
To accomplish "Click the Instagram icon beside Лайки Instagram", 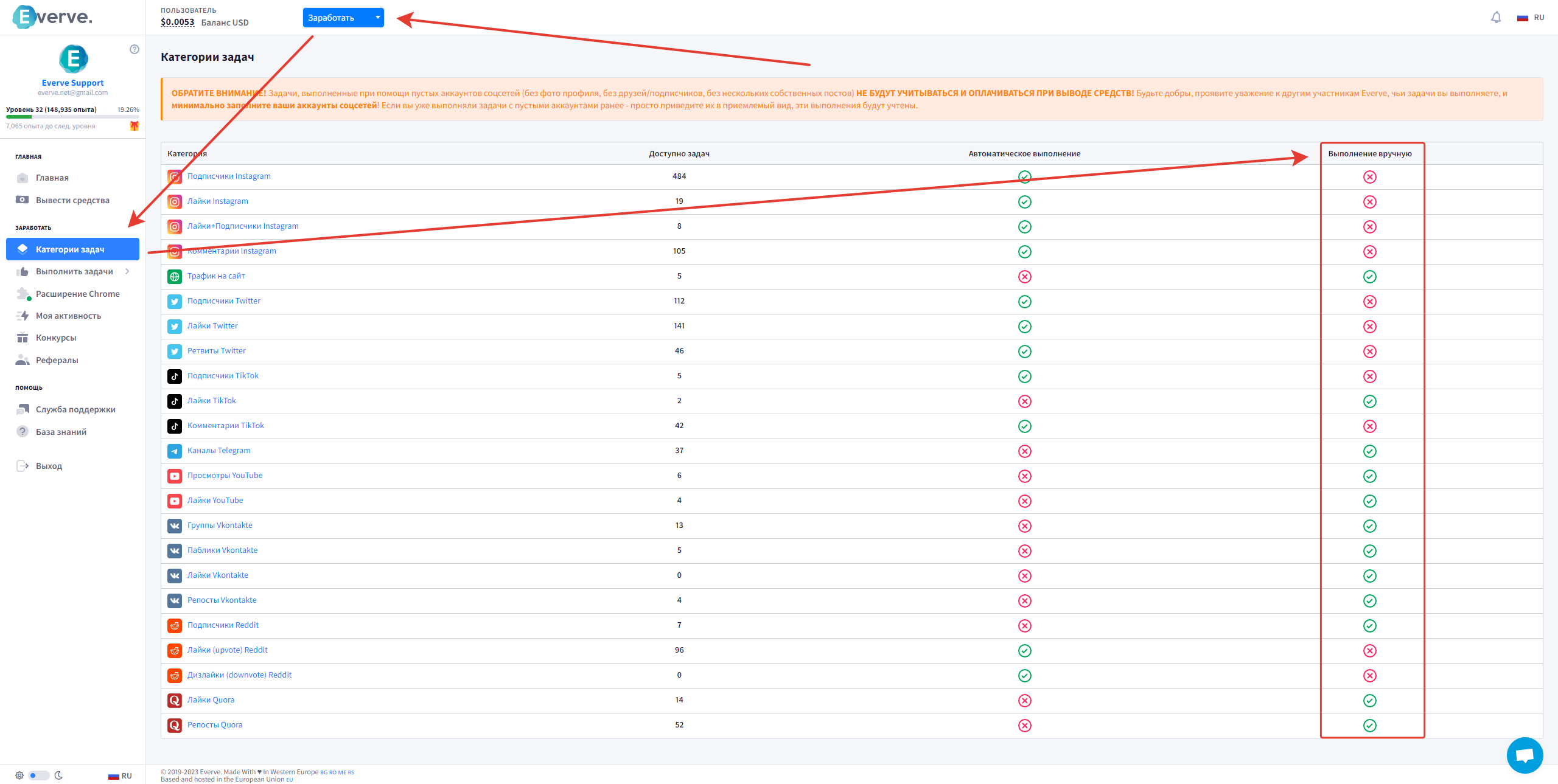I will pos(175,202).
